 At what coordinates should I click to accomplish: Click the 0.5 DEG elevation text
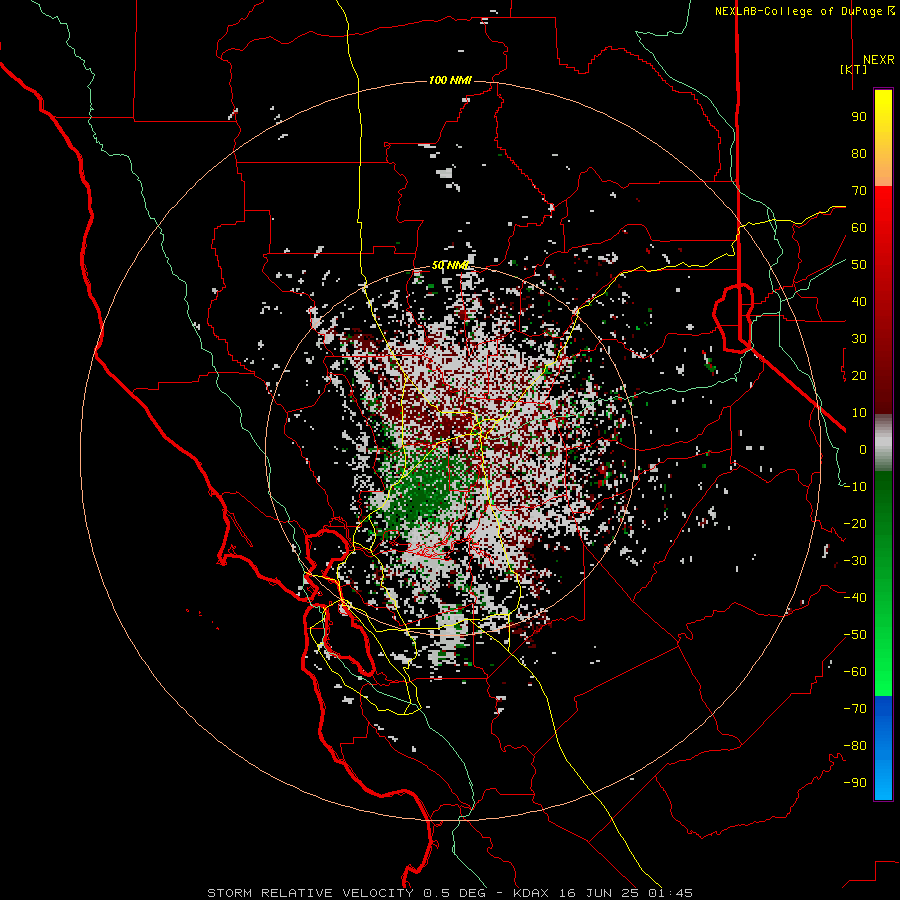[455, 893]
